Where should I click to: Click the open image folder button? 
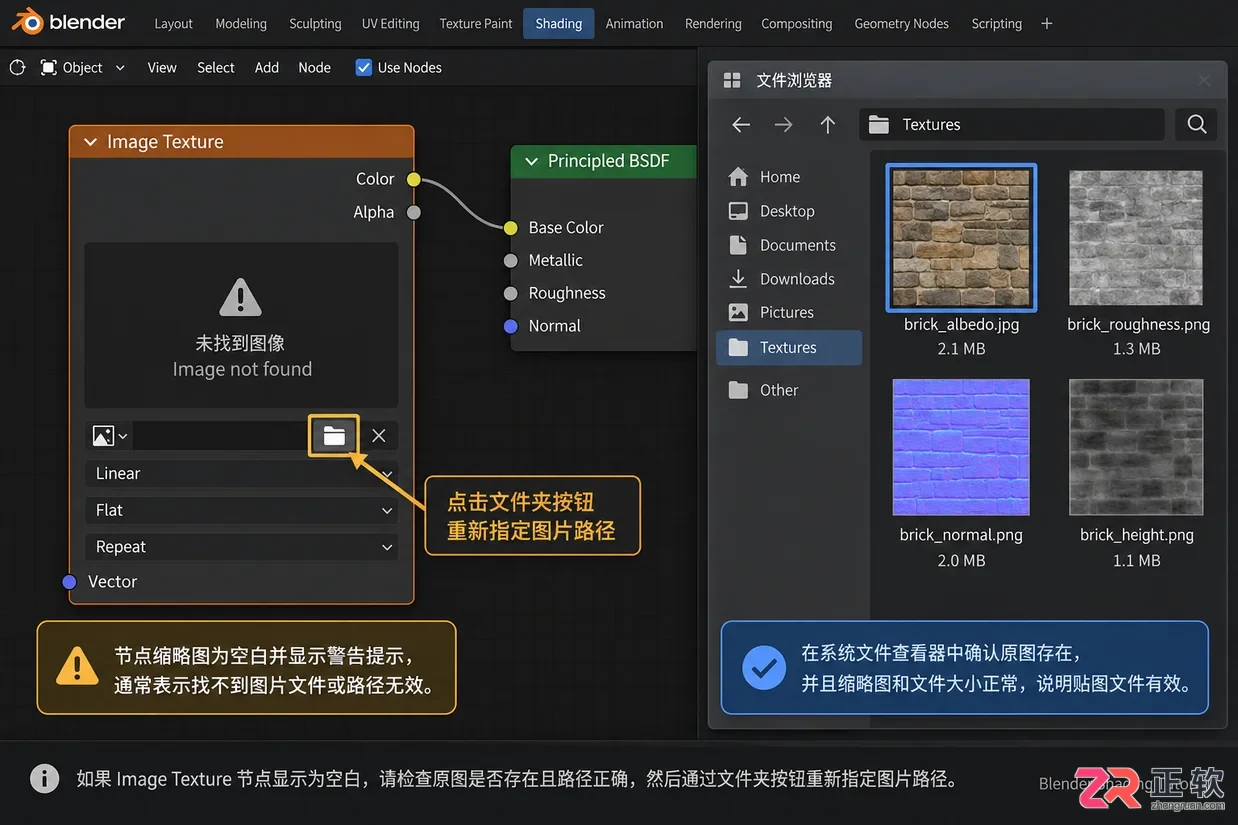(x=334, y=436)
